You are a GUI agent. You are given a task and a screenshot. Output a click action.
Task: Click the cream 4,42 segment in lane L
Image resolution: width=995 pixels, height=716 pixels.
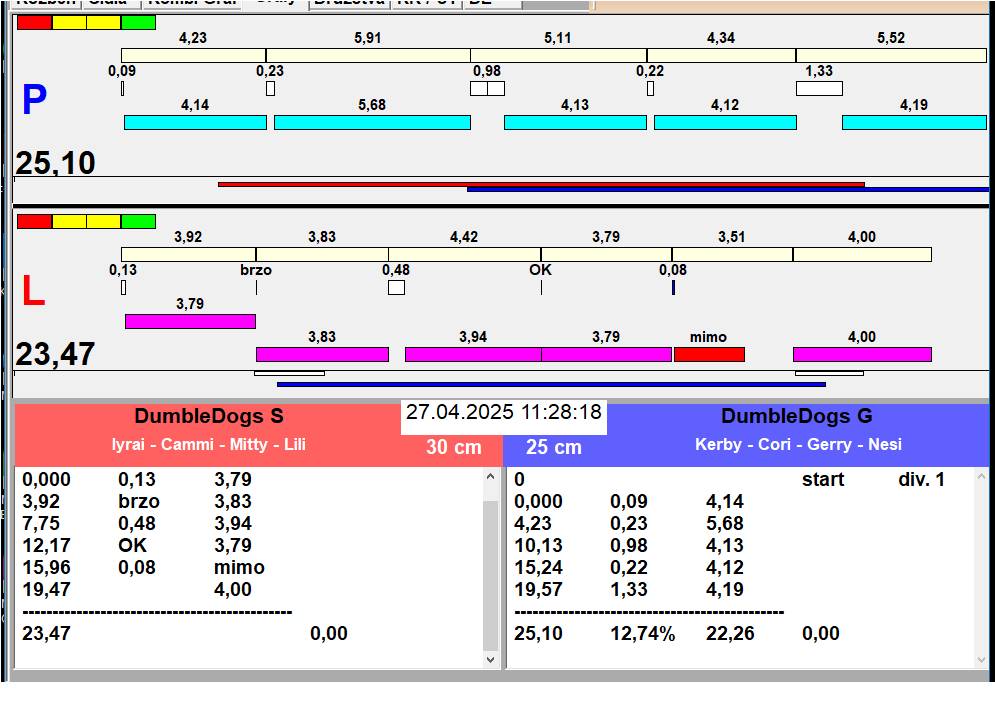(465, 255)
